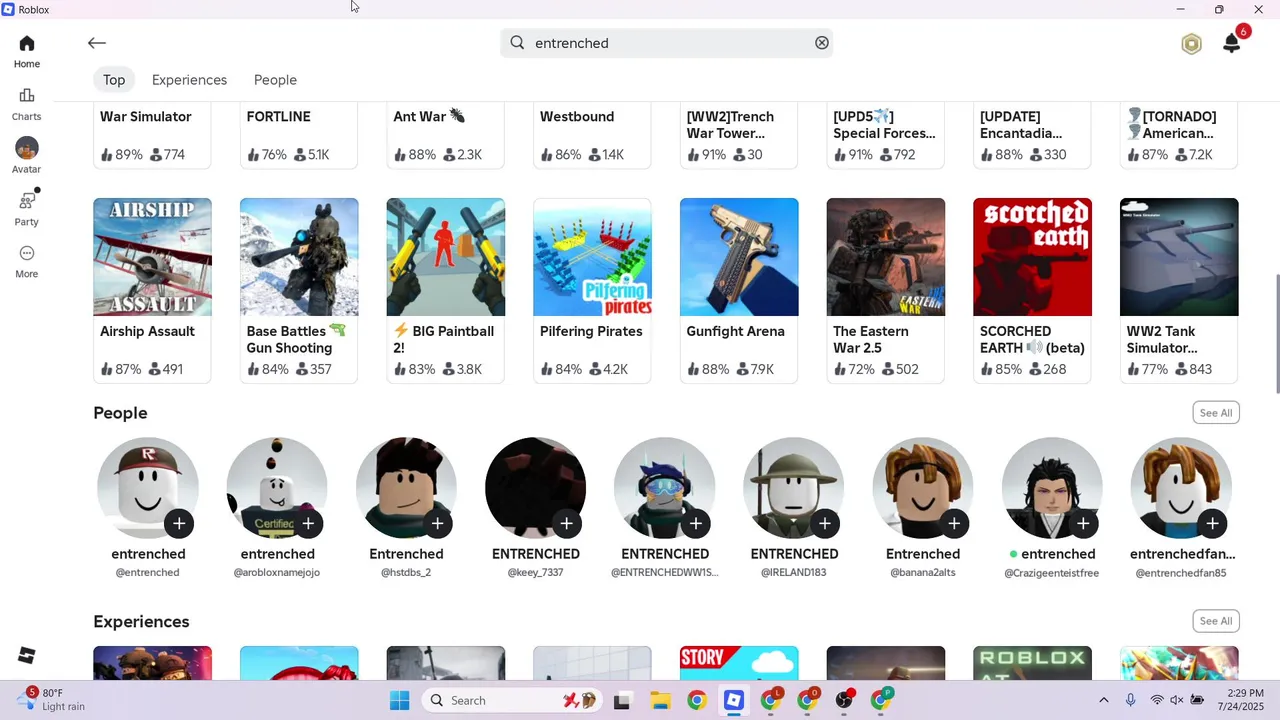Open Windows Start menu
Viewport: 1280px width, 720px height.
[399, 700]
